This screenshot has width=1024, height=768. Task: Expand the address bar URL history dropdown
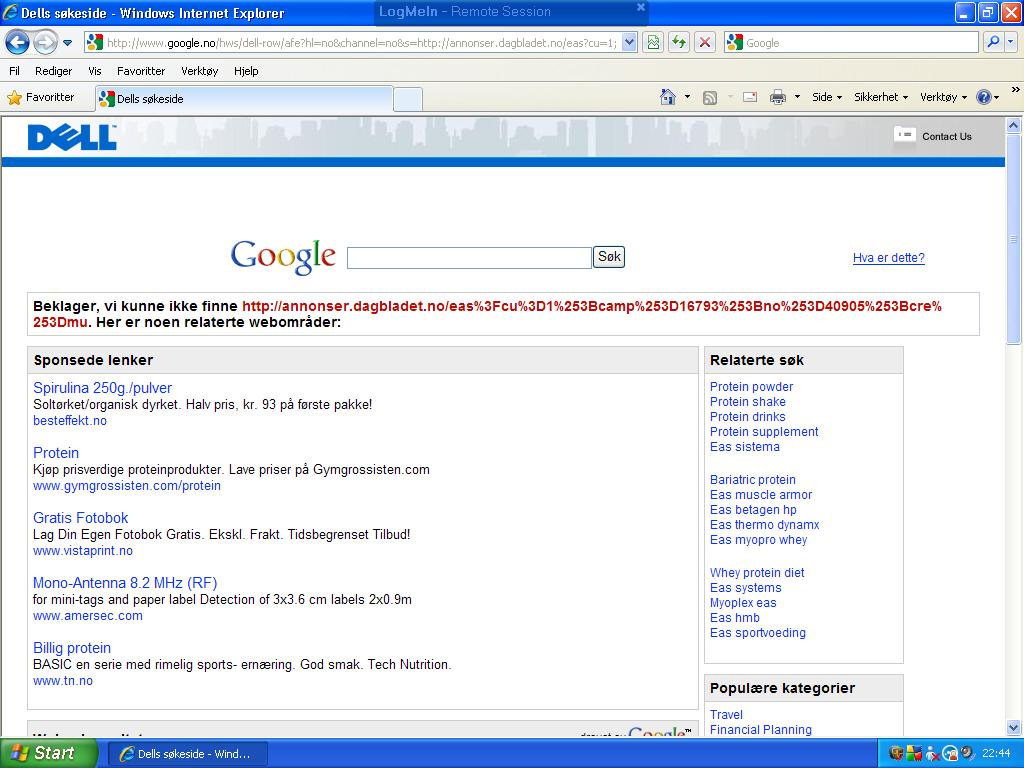pyautogui.click(x=629, y=43)
